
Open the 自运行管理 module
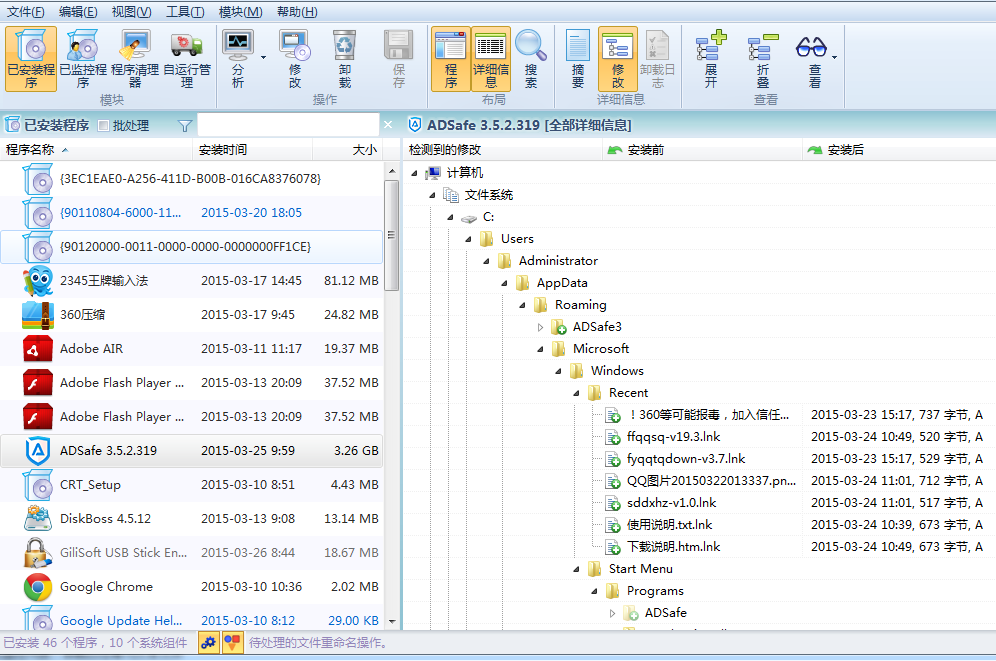coord(187,59)
